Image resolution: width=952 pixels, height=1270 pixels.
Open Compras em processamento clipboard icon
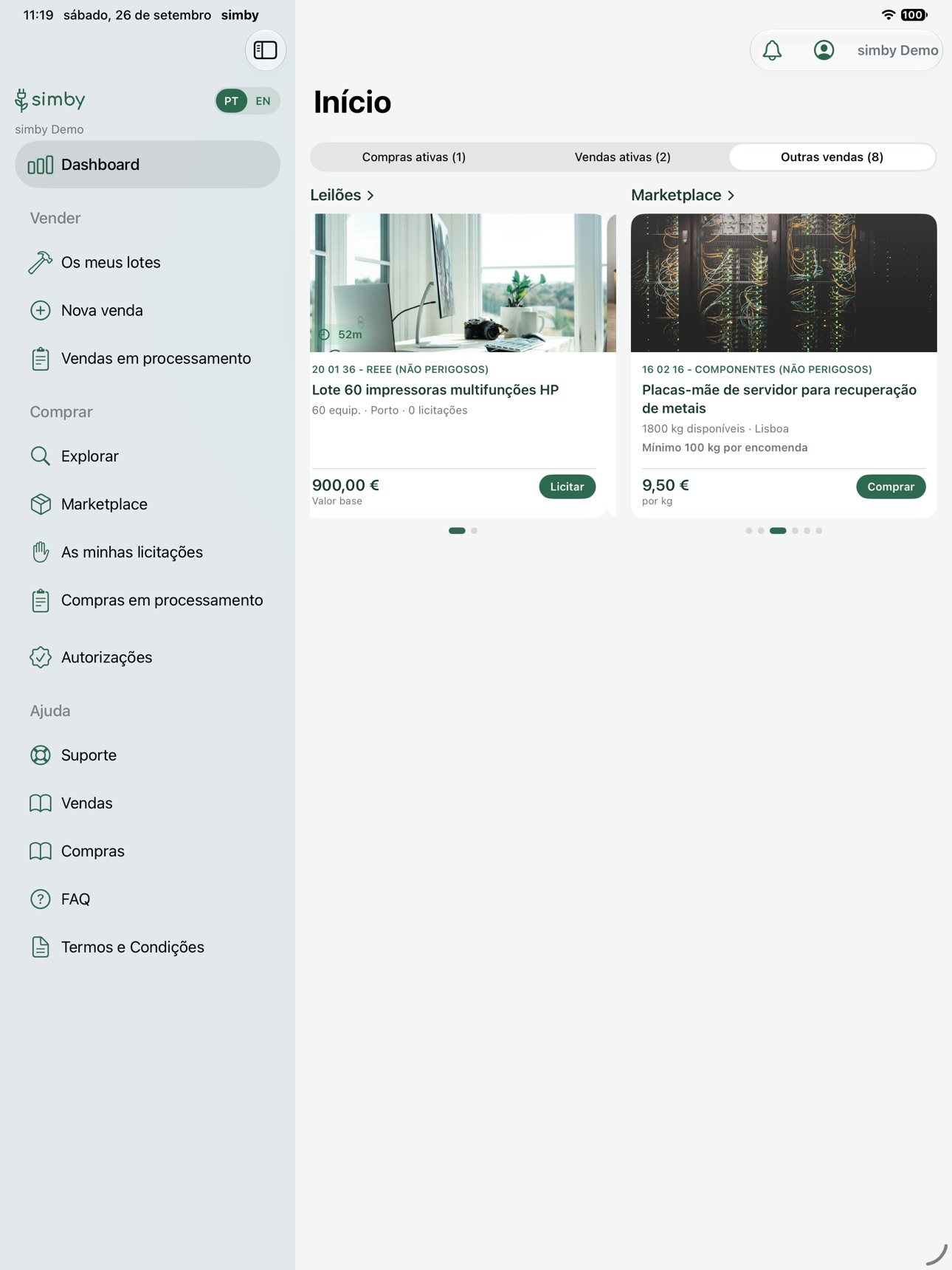pyautogui.click(x=40, y=600)
